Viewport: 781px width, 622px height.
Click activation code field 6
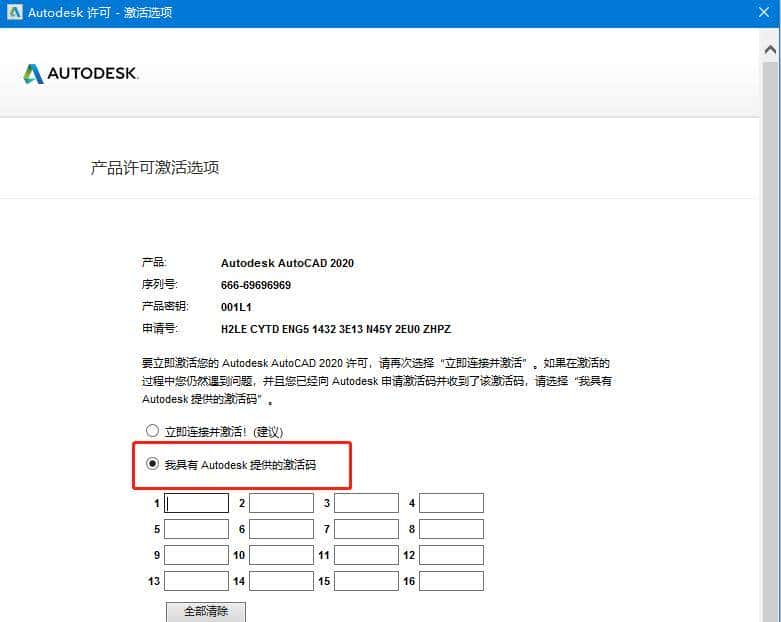pos(281,529)
